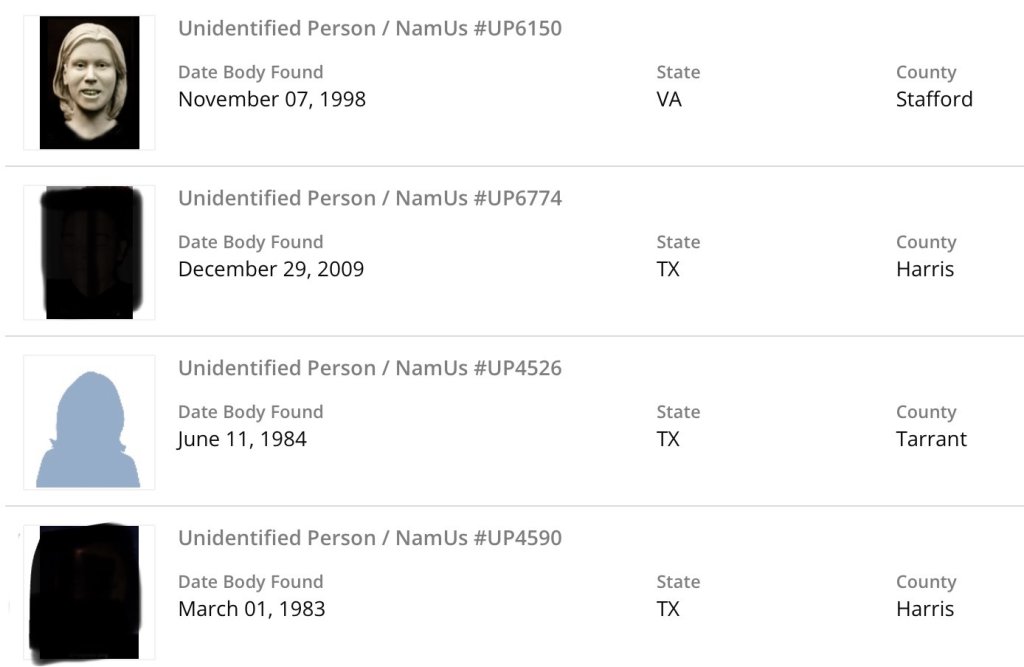Image resolution: width=1024 pixels, height=667 pixels.
Task: Click the TX state value for UP6774
Action: pos(668,269)
